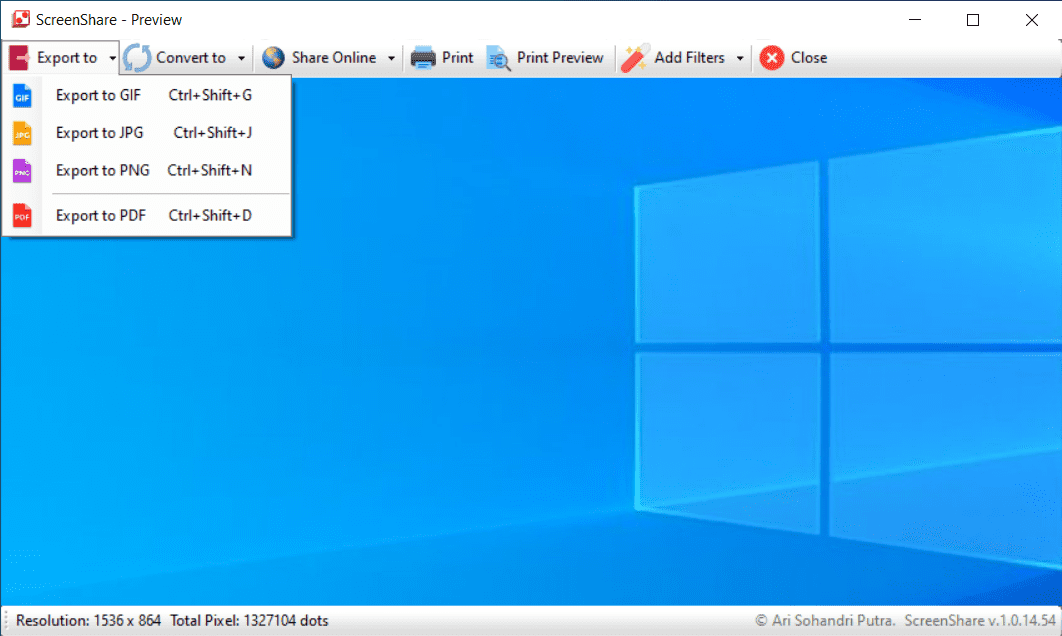Click the Close toolbar button label

tap(809, 58)
